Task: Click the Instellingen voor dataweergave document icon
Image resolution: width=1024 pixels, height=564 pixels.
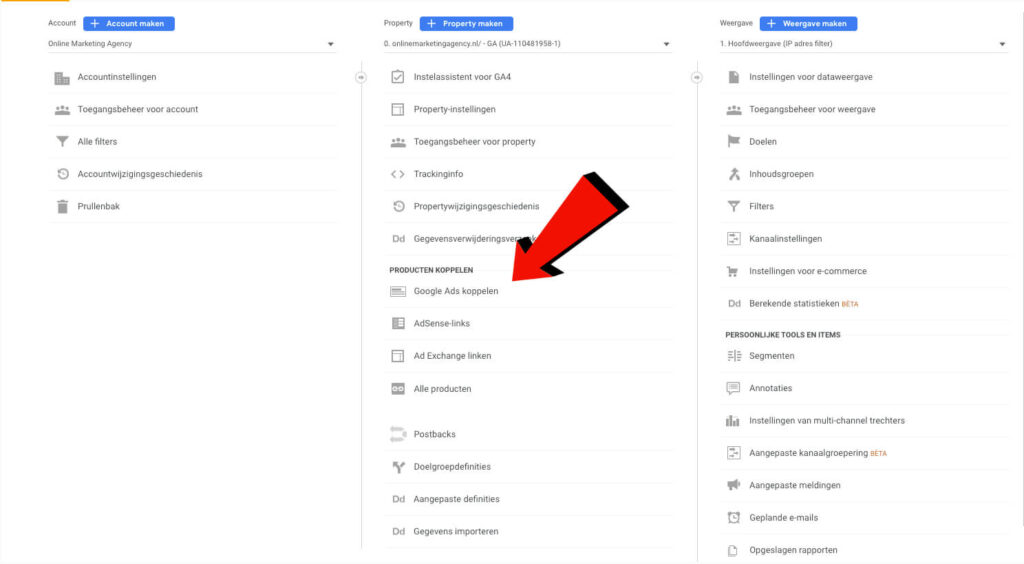Action: (733, 77)
